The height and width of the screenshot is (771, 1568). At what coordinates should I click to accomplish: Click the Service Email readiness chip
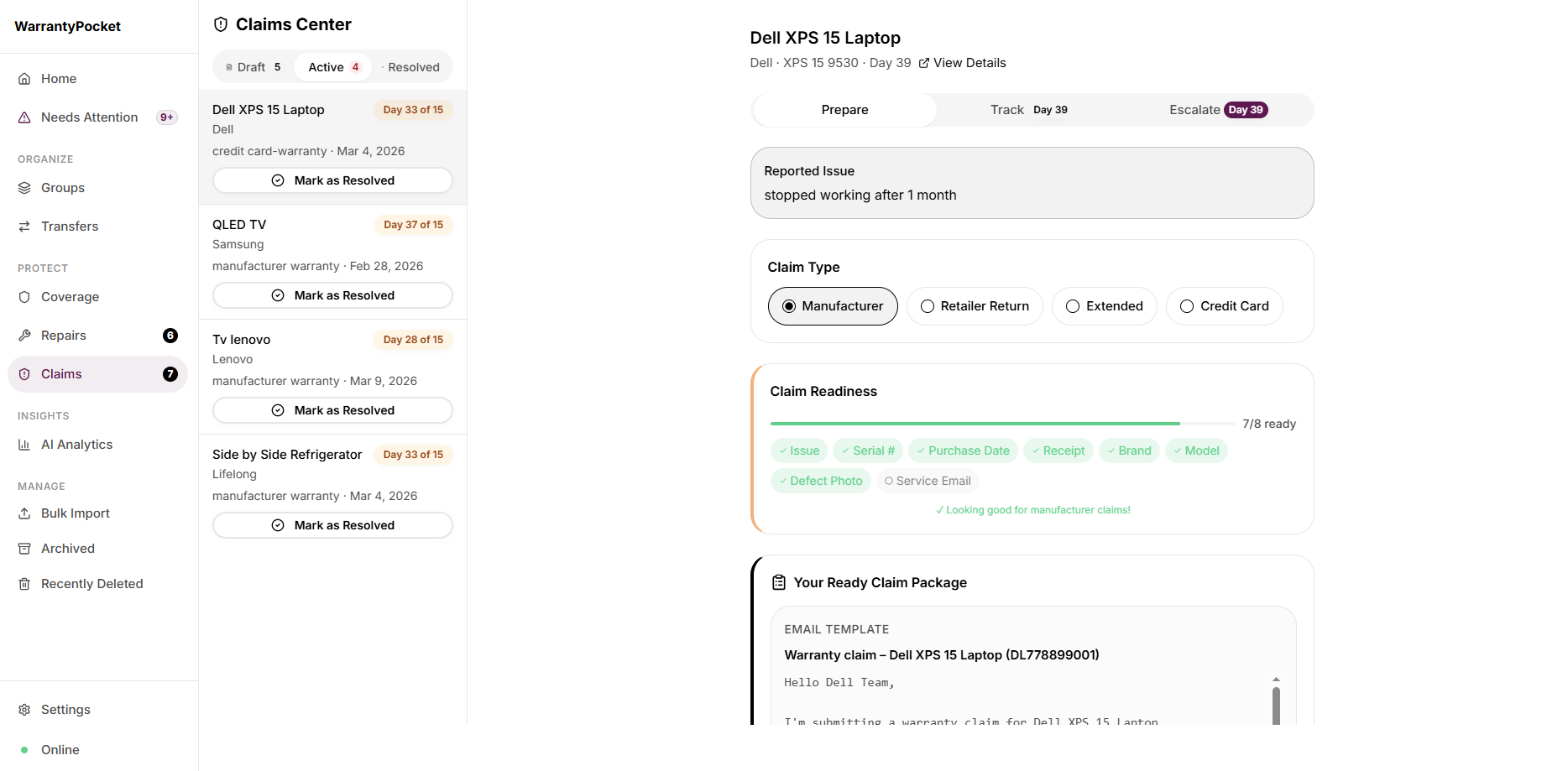tap(928, 481)
